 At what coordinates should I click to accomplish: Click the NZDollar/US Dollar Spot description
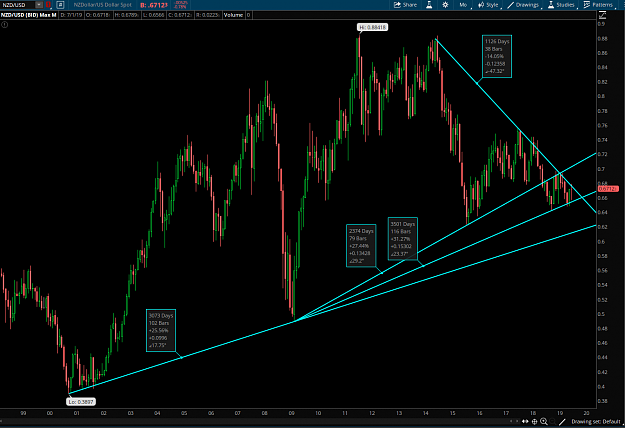(x=102, y=5)
